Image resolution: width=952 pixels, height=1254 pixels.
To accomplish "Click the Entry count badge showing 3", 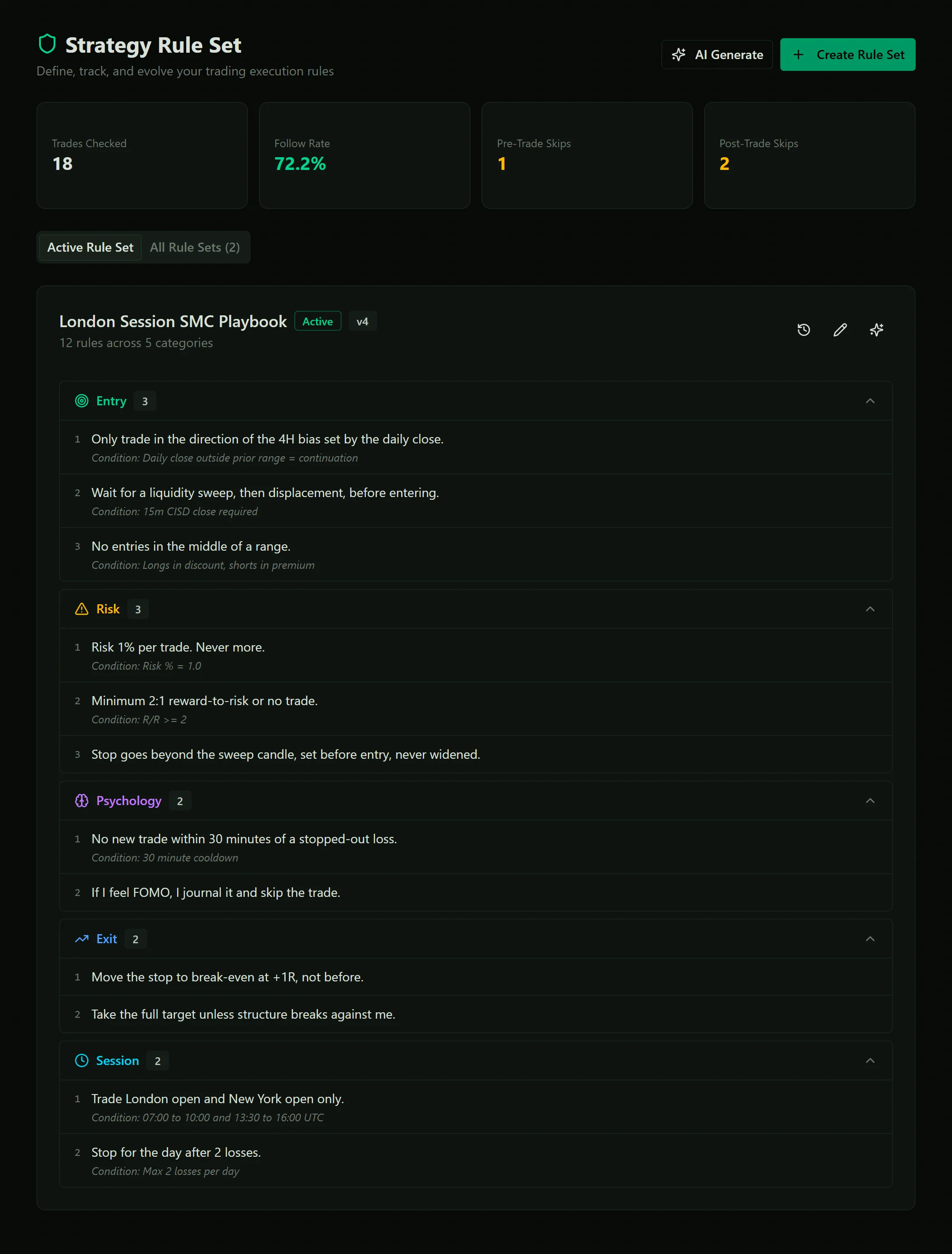I will click(x=145, y=401).
